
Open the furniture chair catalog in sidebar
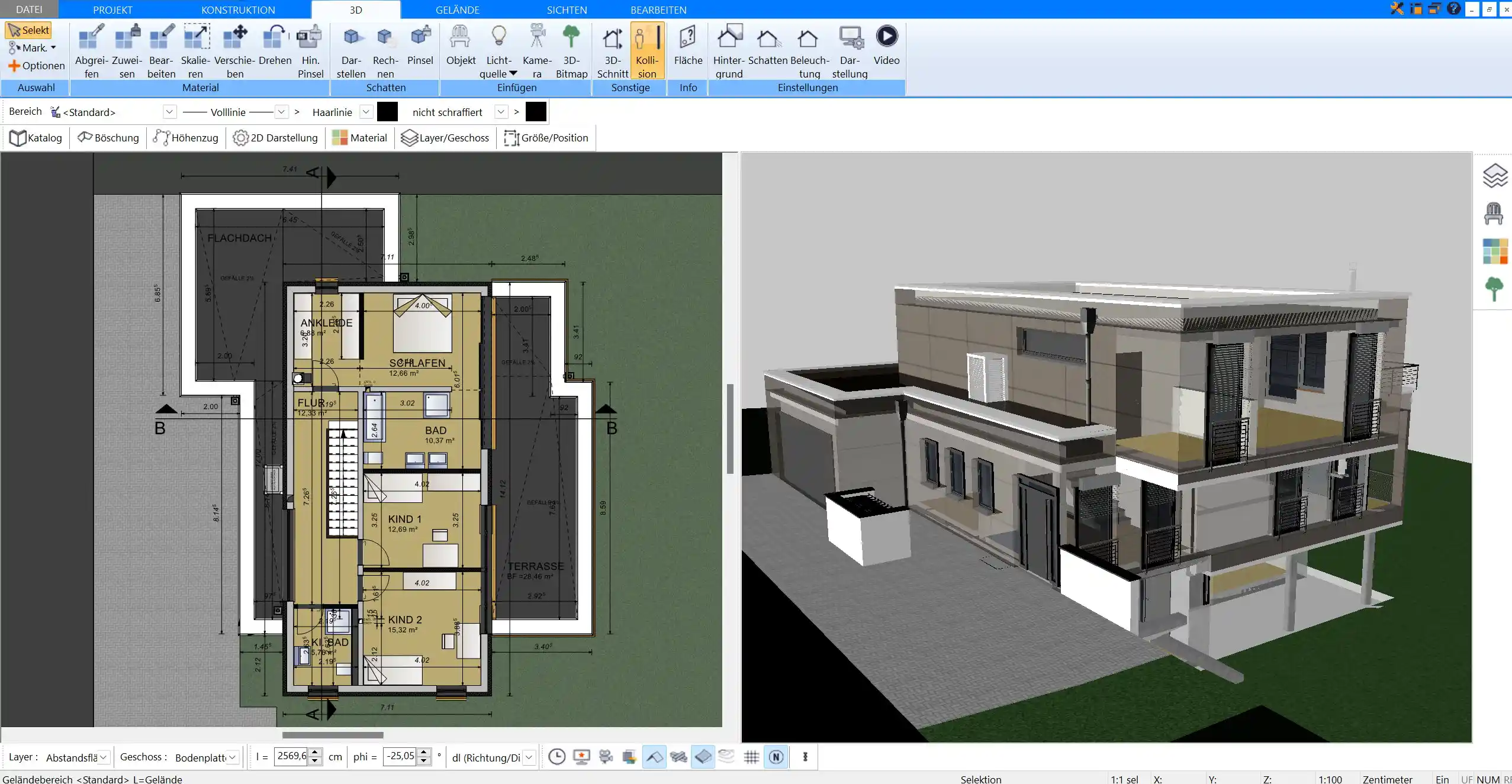[x=1493, y=214]
